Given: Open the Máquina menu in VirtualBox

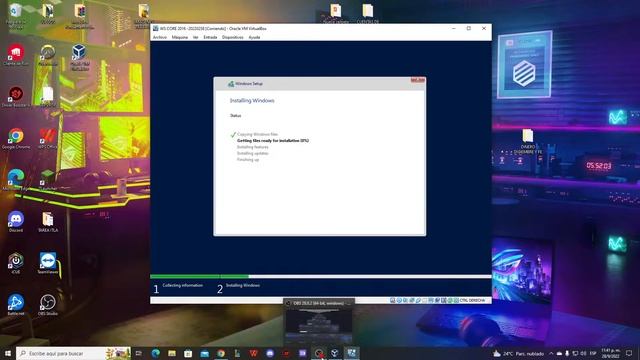Looking at the screenshot, I should pos(180,37).
